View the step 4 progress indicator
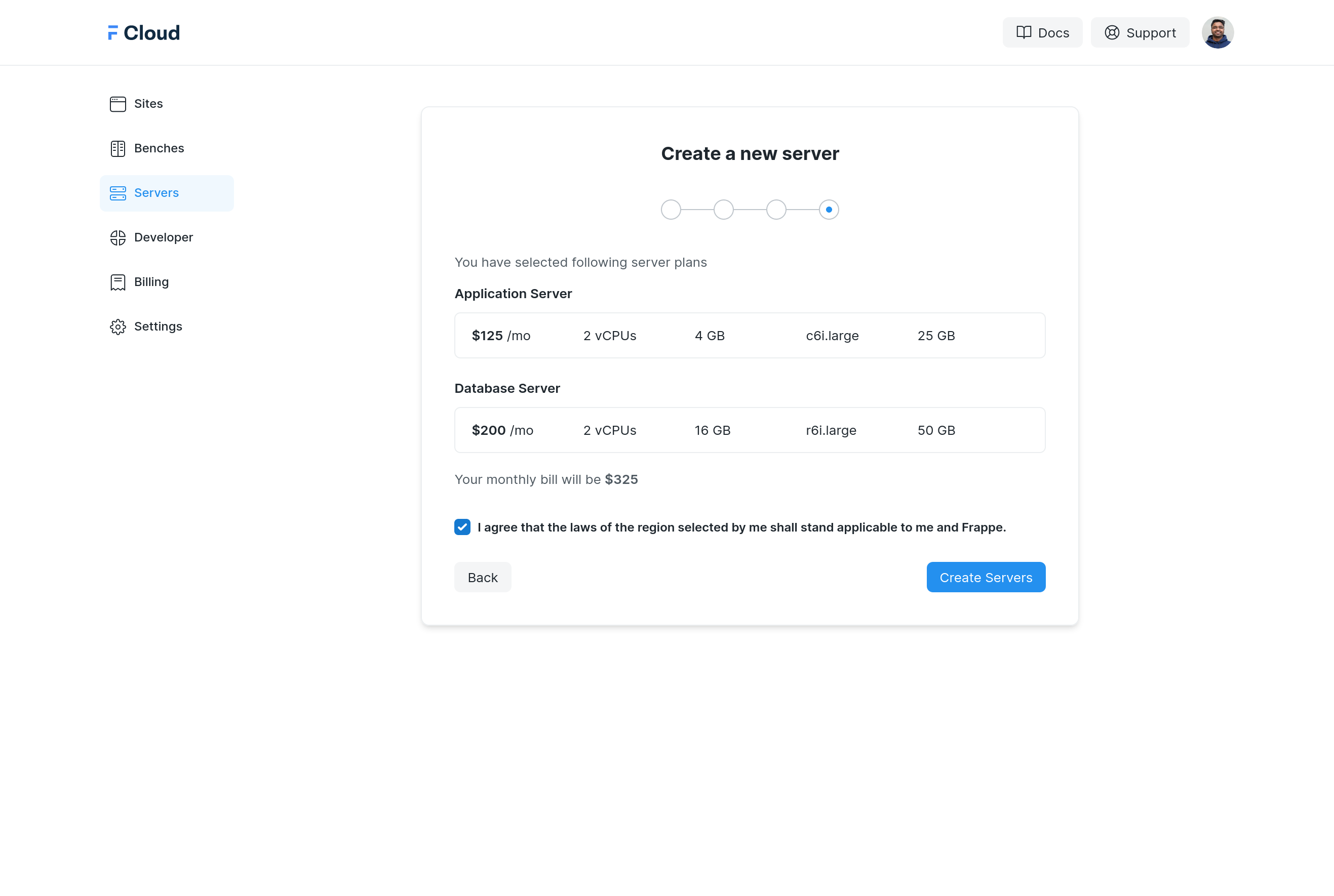Viewport: 1334px width, 896px height. [x=828, y=209]
